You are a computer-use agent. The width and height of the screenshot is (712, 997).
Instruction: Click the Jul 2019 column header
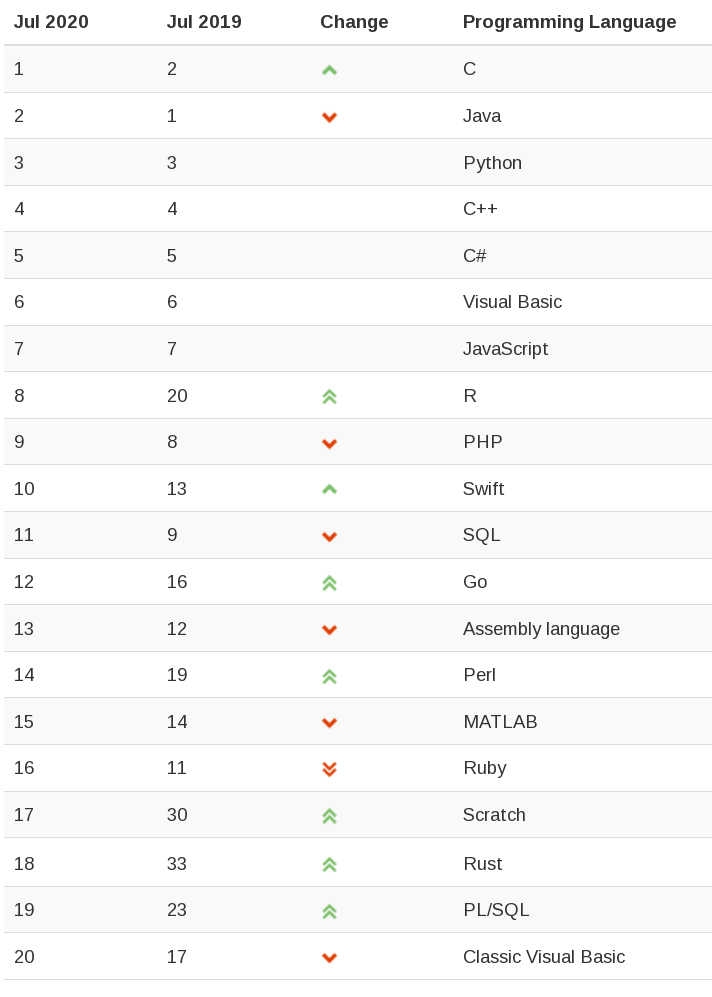coord(204,22)
